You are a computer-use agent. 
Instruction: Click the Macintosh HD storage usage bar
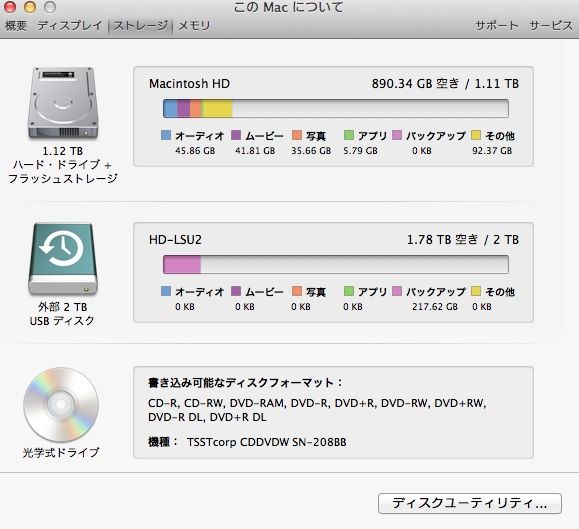pyautogui.click(x=336, y=109)
